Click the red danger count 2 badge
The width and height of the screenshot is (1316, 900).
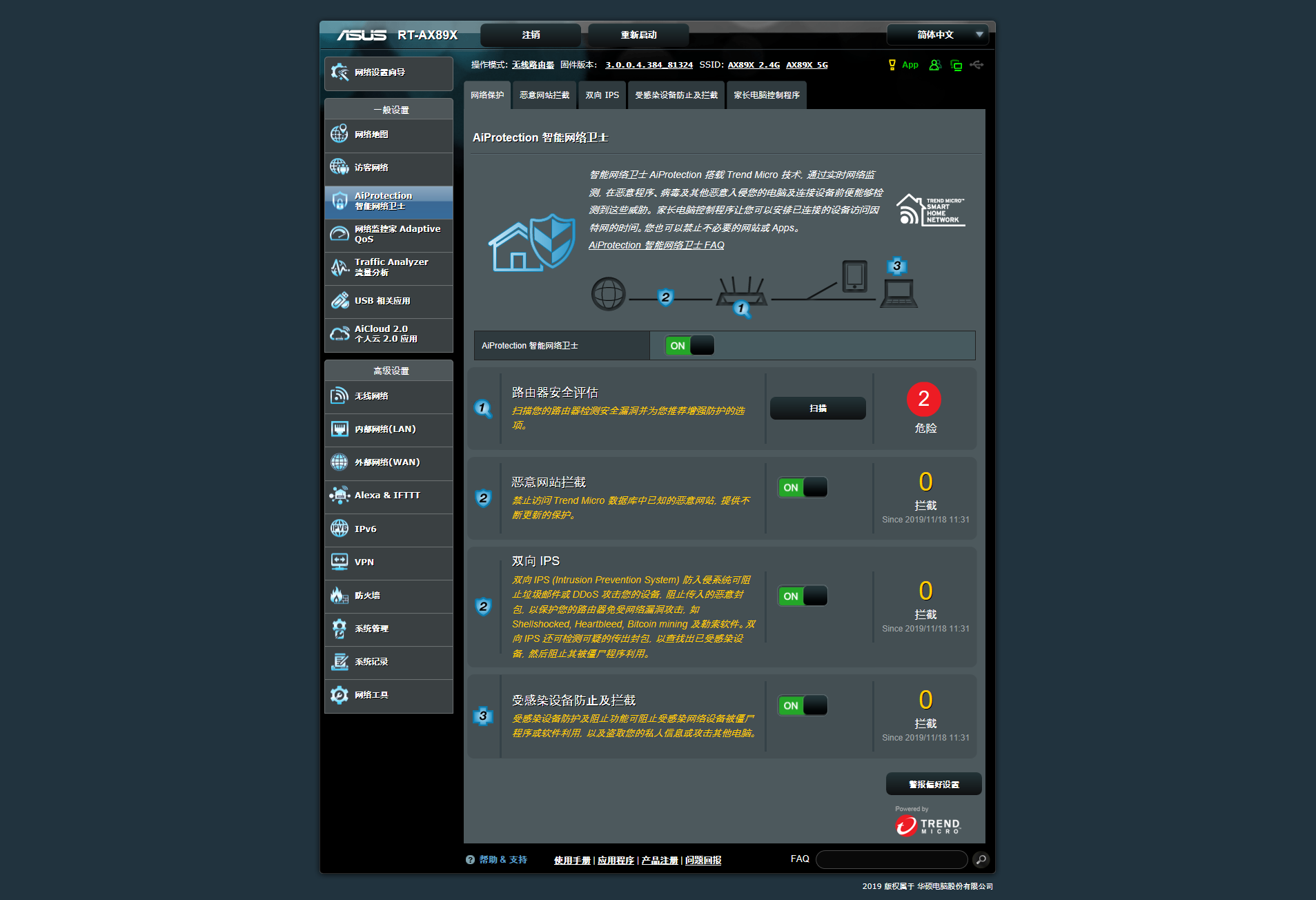pyautogui.click(x=923, y=399)
